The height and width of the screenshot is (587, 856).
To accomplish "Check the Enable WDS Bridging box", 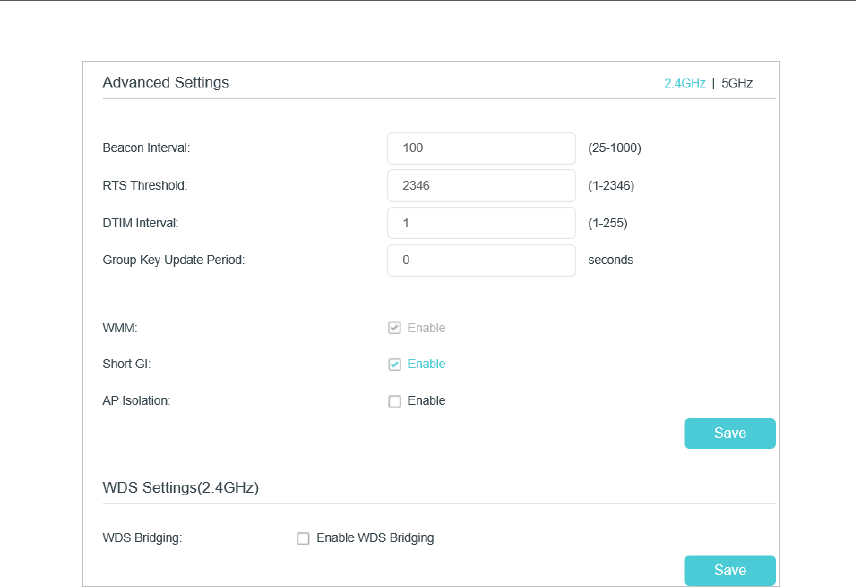I will [303, 538].
